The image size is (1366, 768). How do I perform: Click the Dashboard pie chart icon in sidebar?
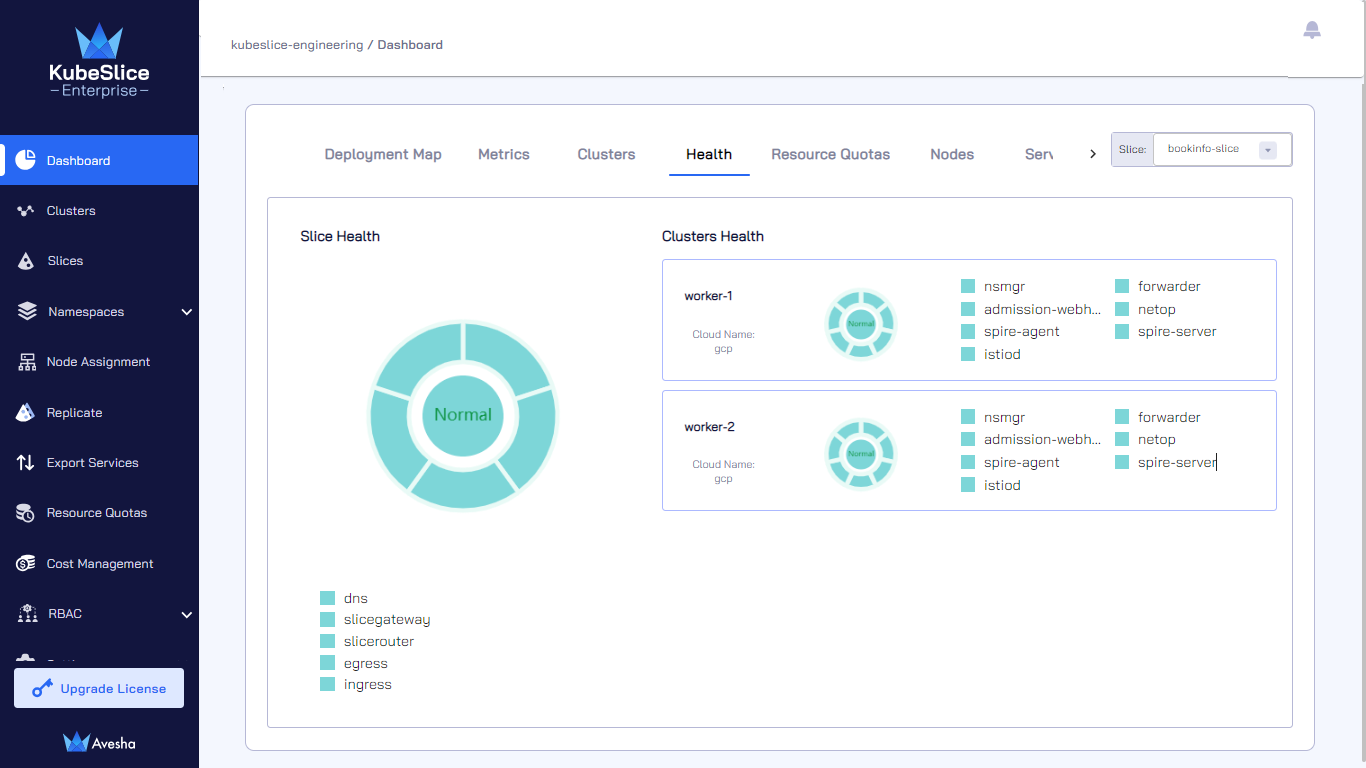(x=26, y=160)
